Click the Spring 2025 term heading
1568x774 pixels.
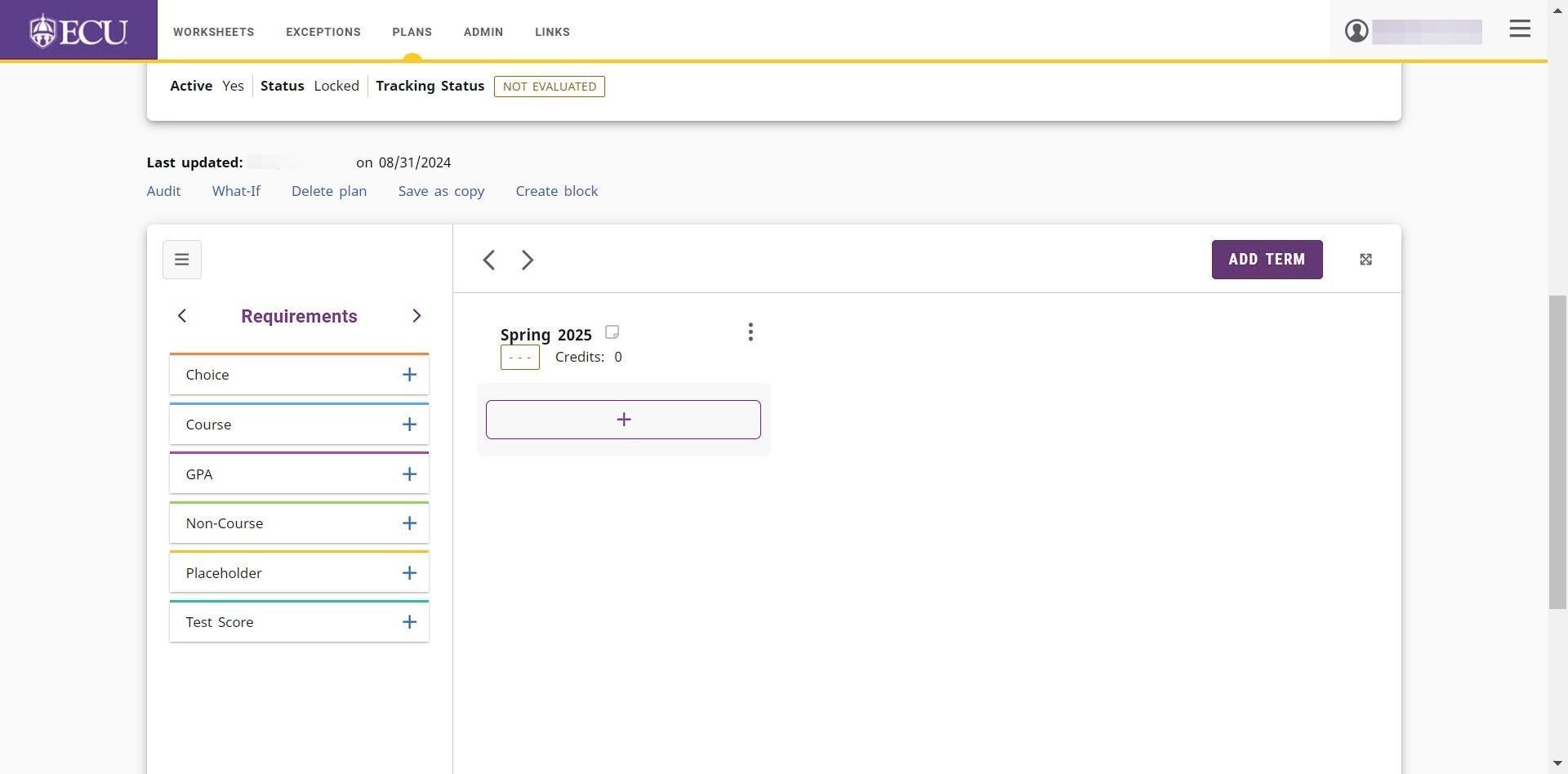[x=546, y=335]
